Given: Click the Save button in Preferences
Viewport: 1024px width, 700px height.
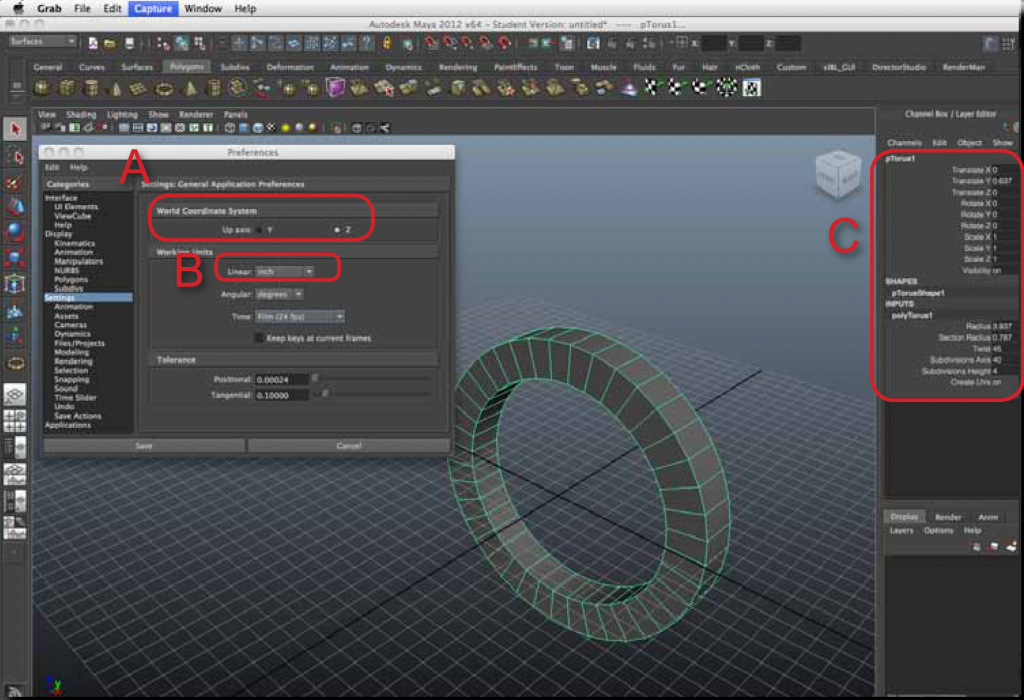Looking at the screenshot, I should 143,445.
